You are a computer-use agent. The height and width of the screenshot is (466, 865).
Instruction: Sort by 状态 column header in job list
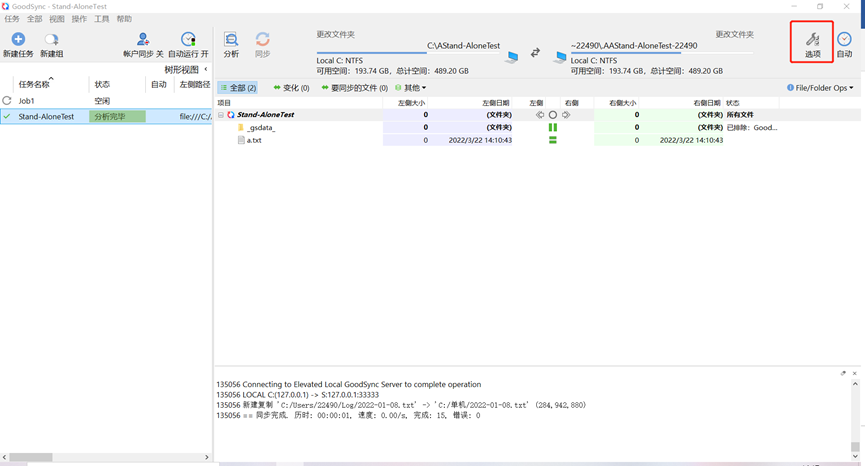(102, 84)
